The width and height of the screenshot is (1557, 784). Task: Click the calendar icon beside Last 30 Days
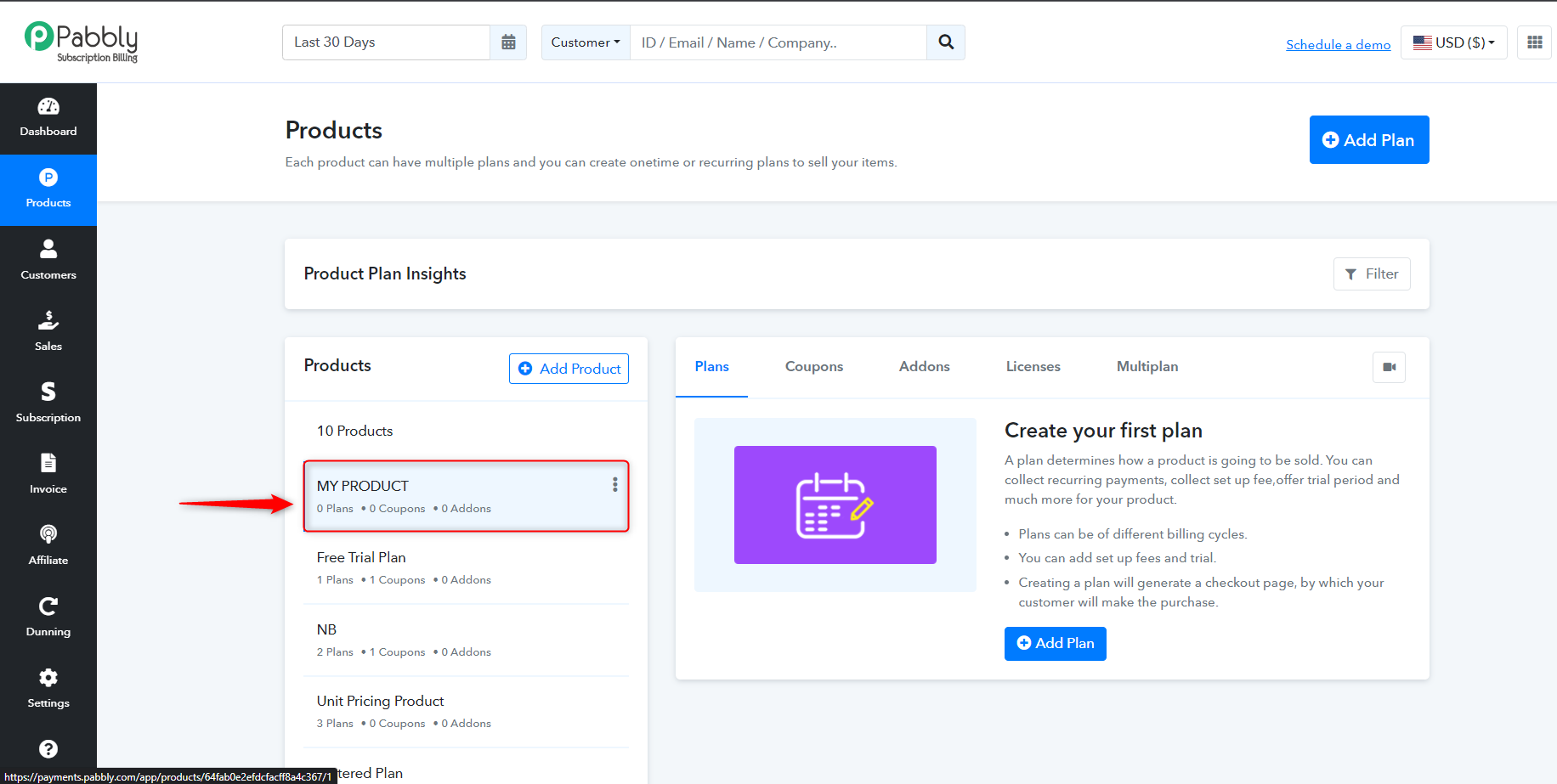[508, 42]
